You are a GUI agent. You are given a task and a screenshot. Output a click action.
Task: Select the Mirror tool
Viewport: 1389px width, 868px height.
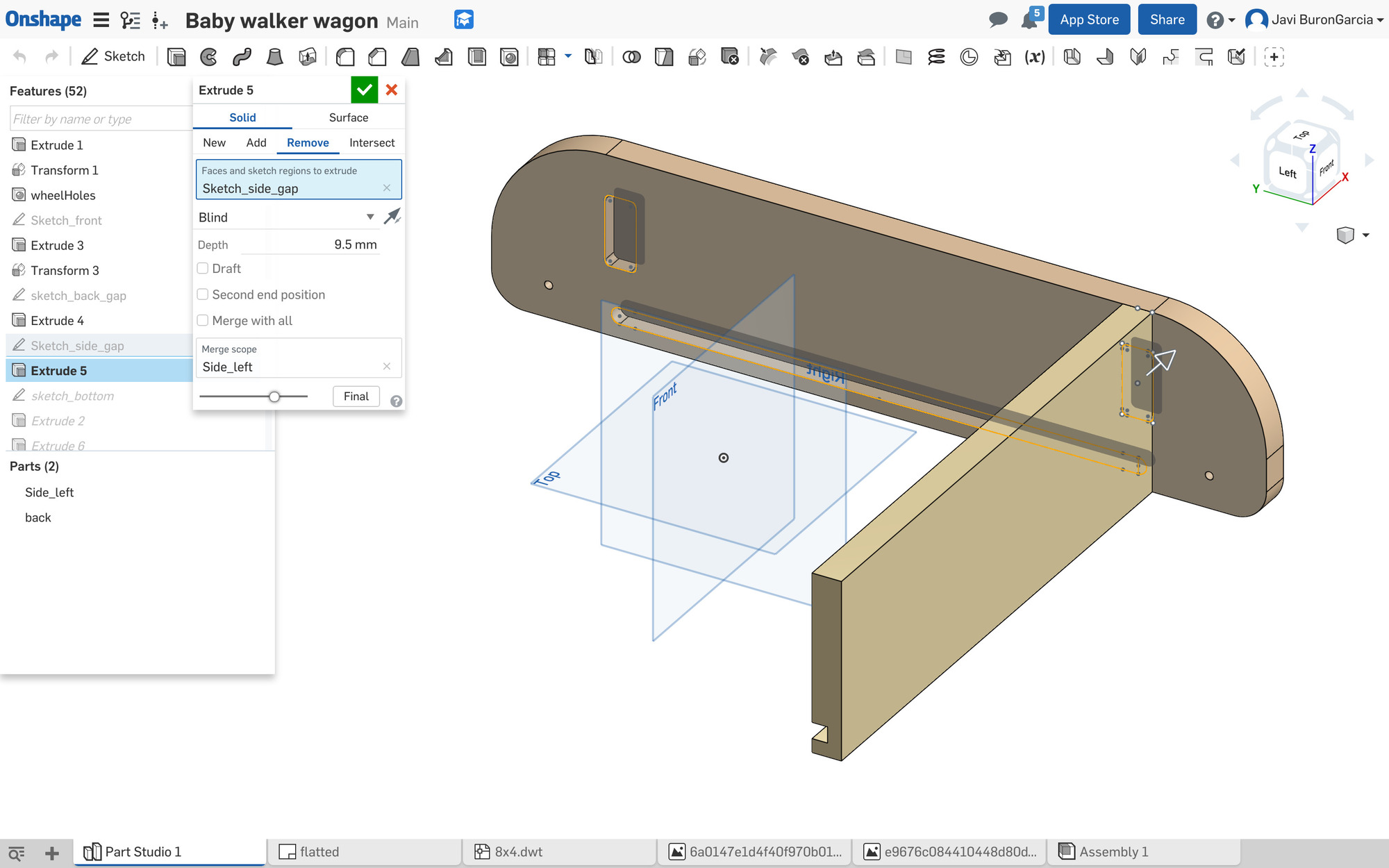593,57
